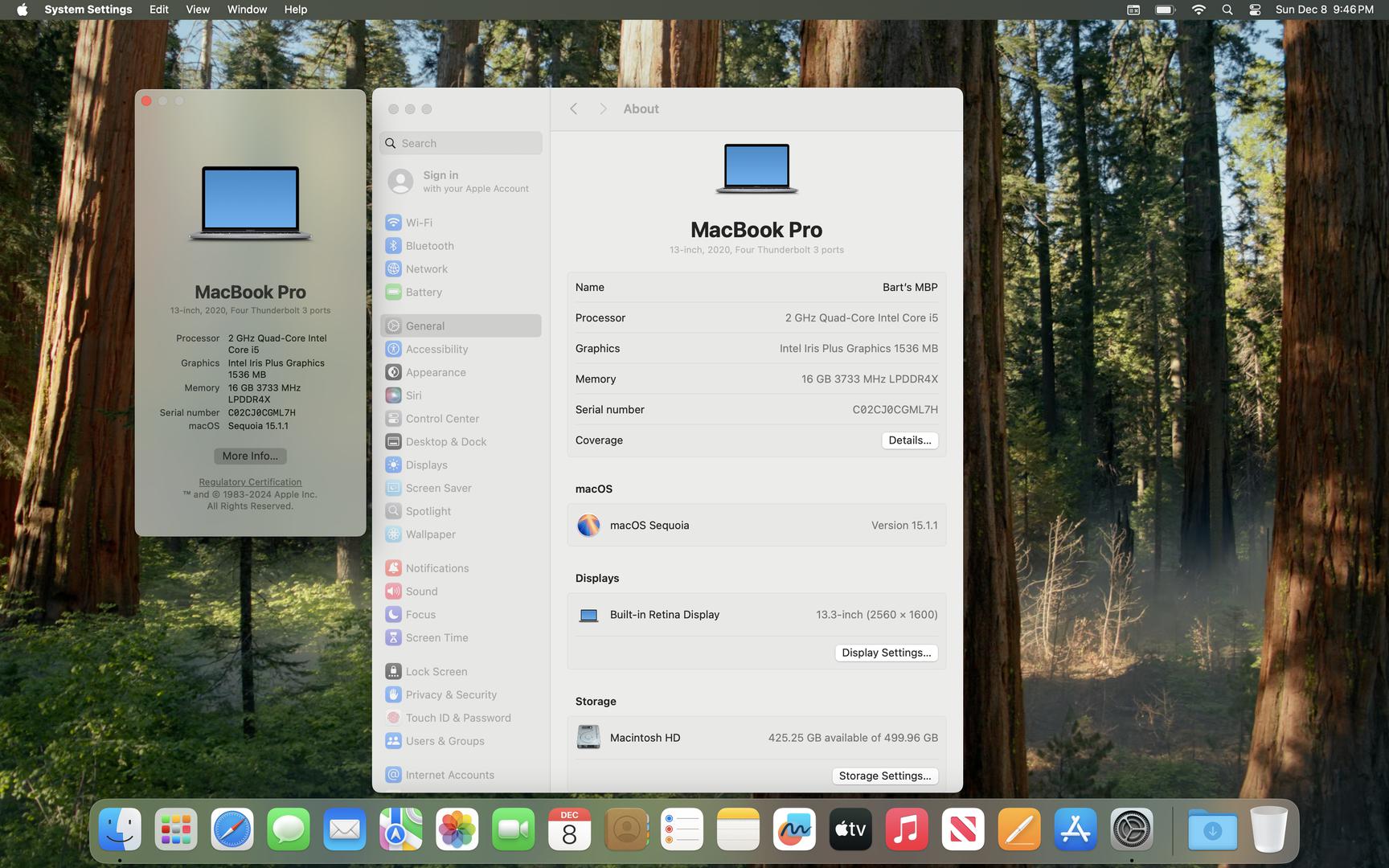
Task: Select Internet Accounts in sidebar
Action: coord(461,776)
